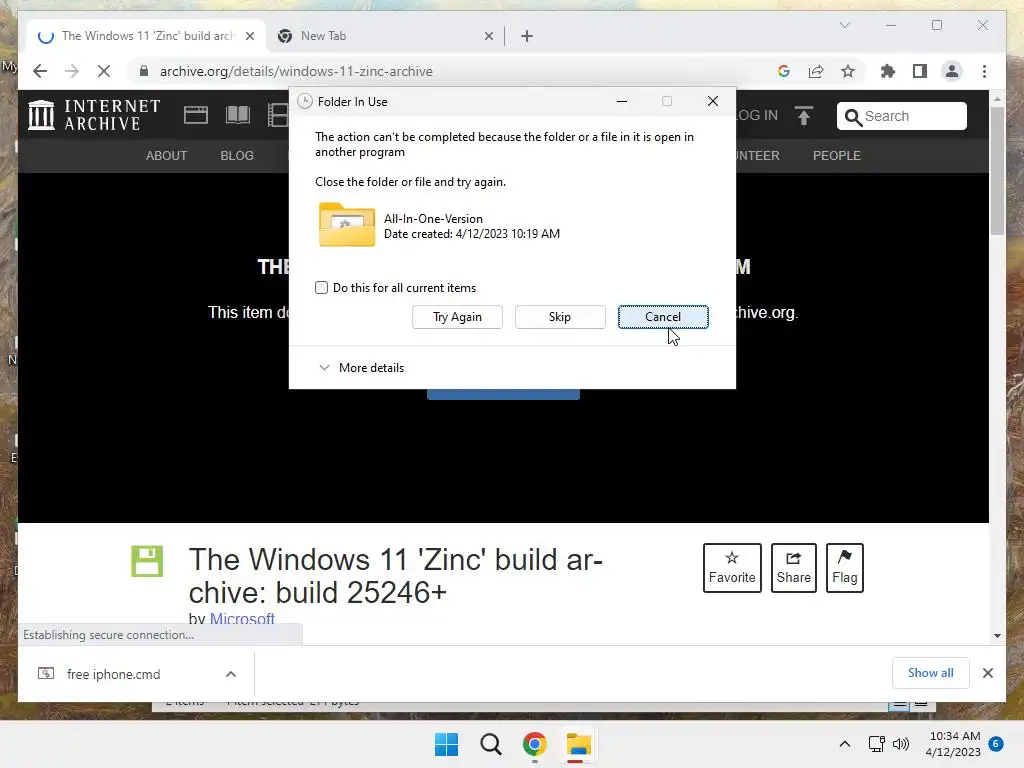Click Skip in Folder In Use dialog

tap(560, 317)
